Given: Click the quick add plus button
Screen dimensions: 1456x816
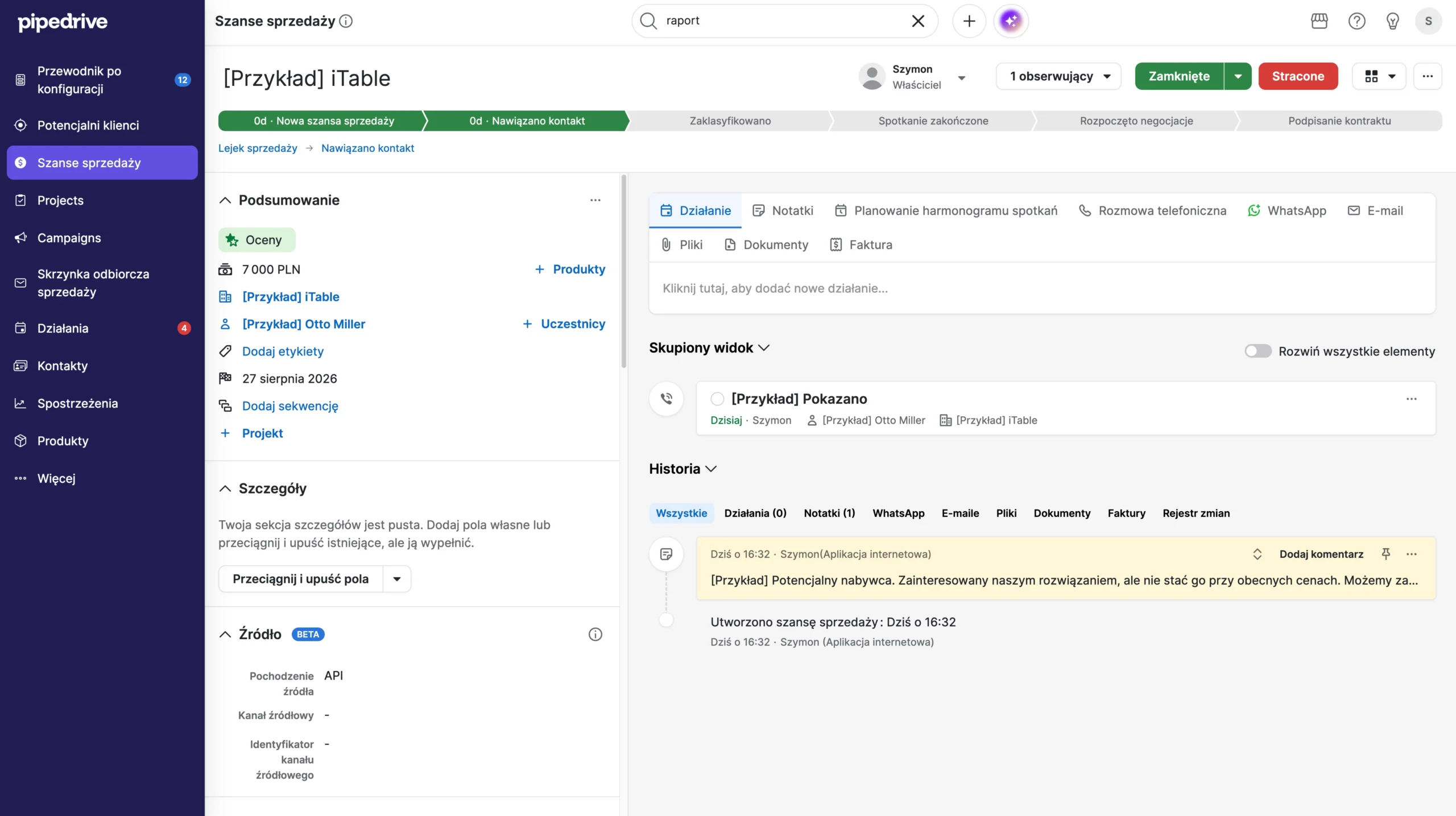Looking at the screenshot, I should click(969, 21).
